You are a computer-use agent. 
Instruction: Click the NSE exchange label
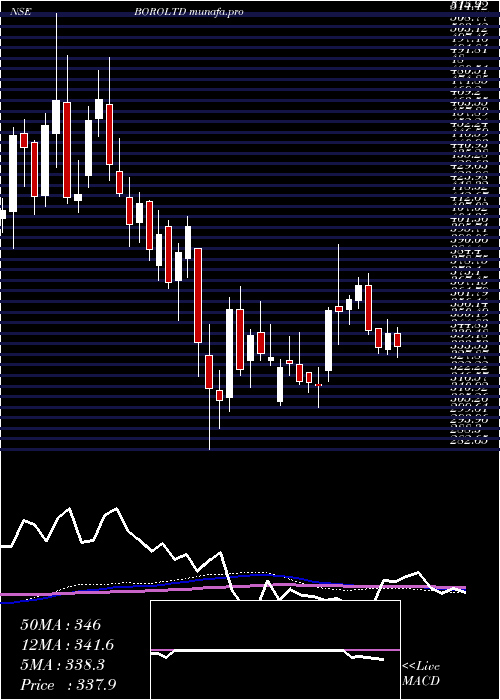[21, 12]
